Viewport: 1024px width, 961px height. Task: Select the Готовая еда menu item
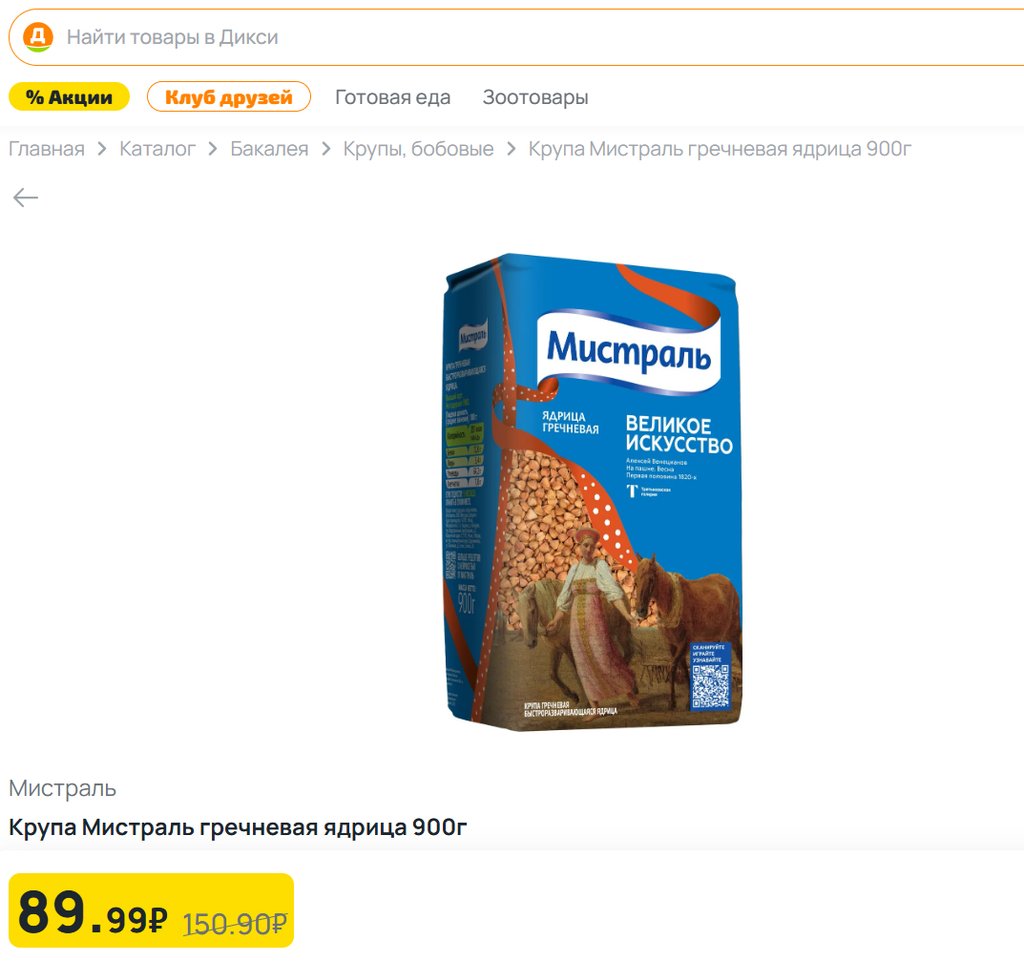(x=393, y=97)
